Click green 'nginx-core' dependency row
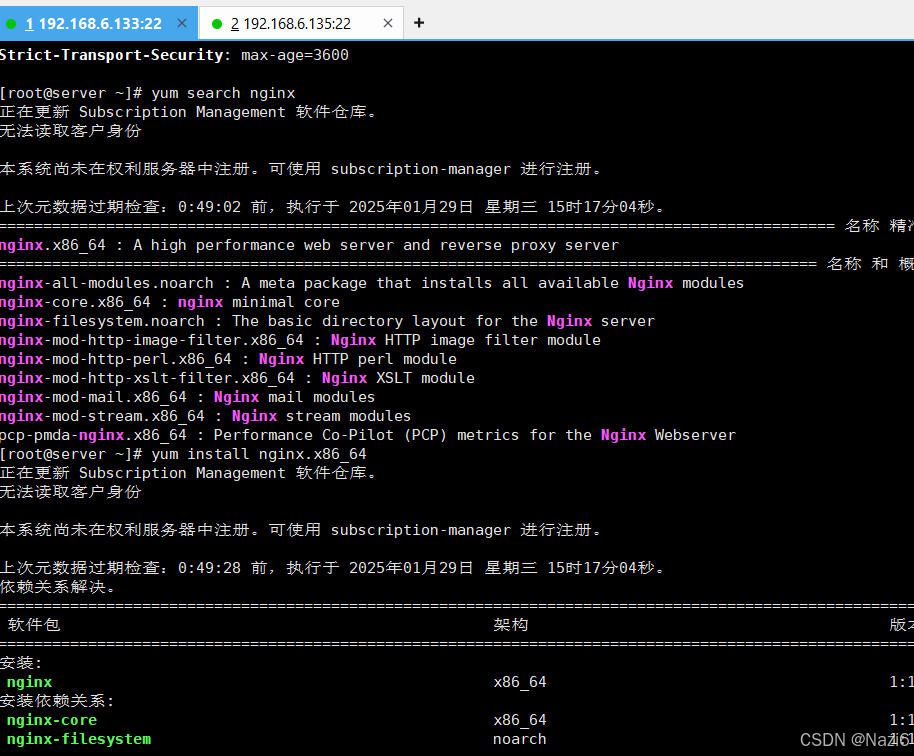The height and width of the screenshot is (756, 914). 52,720
